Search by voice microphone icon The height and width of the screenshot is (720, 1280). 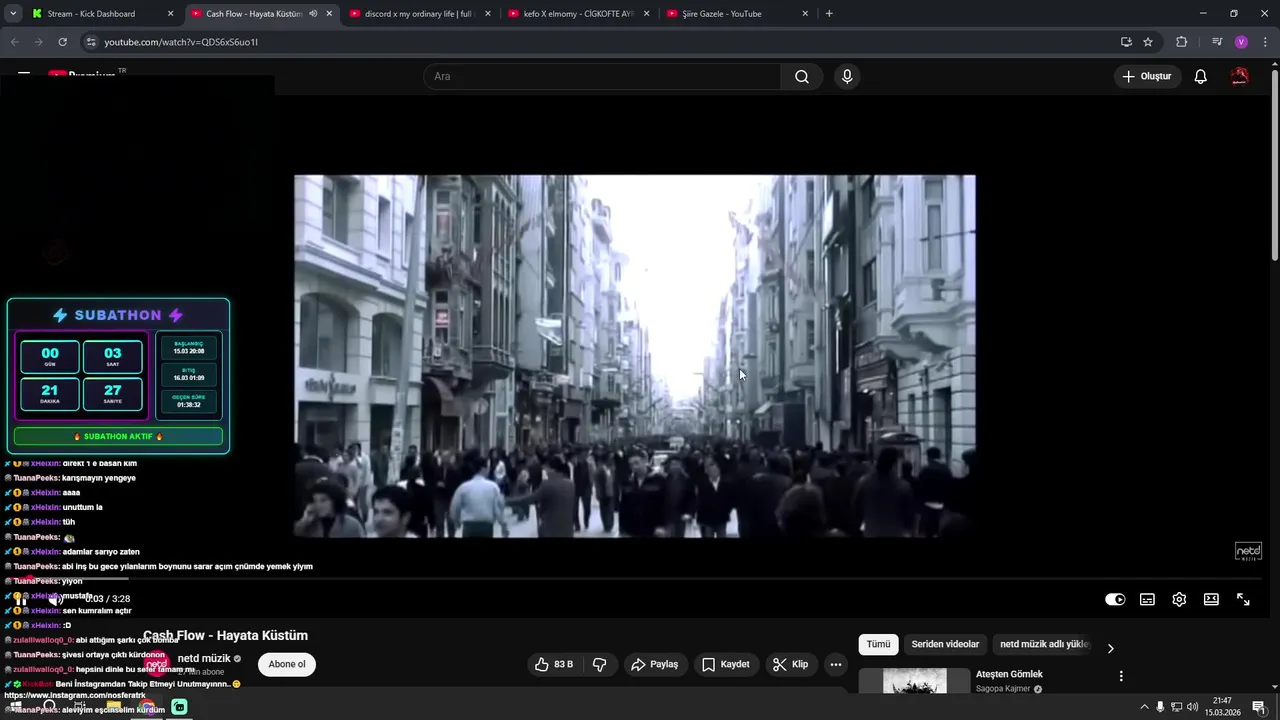[x=847, y=76]
